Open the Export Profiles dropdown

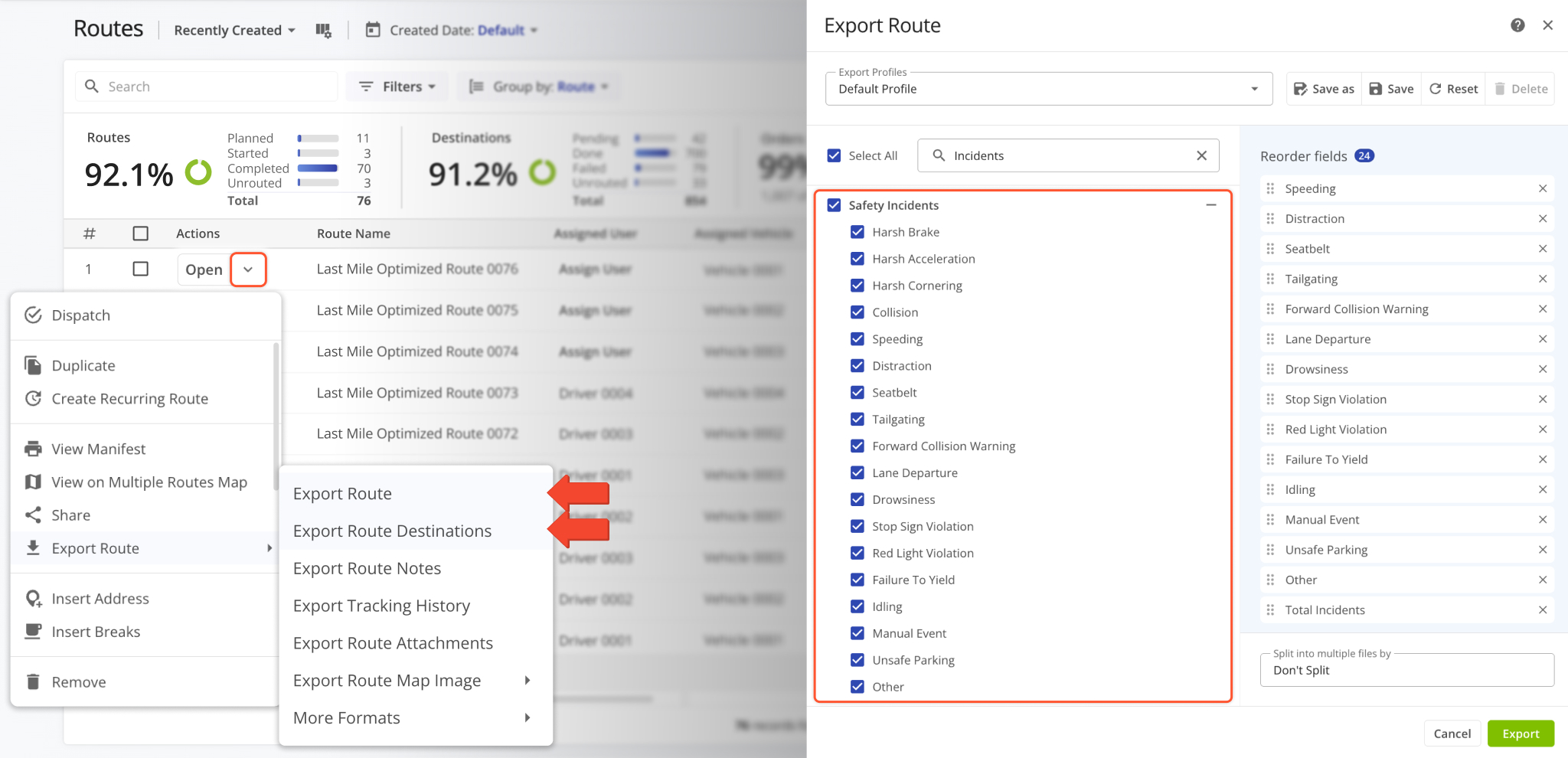1049,89
